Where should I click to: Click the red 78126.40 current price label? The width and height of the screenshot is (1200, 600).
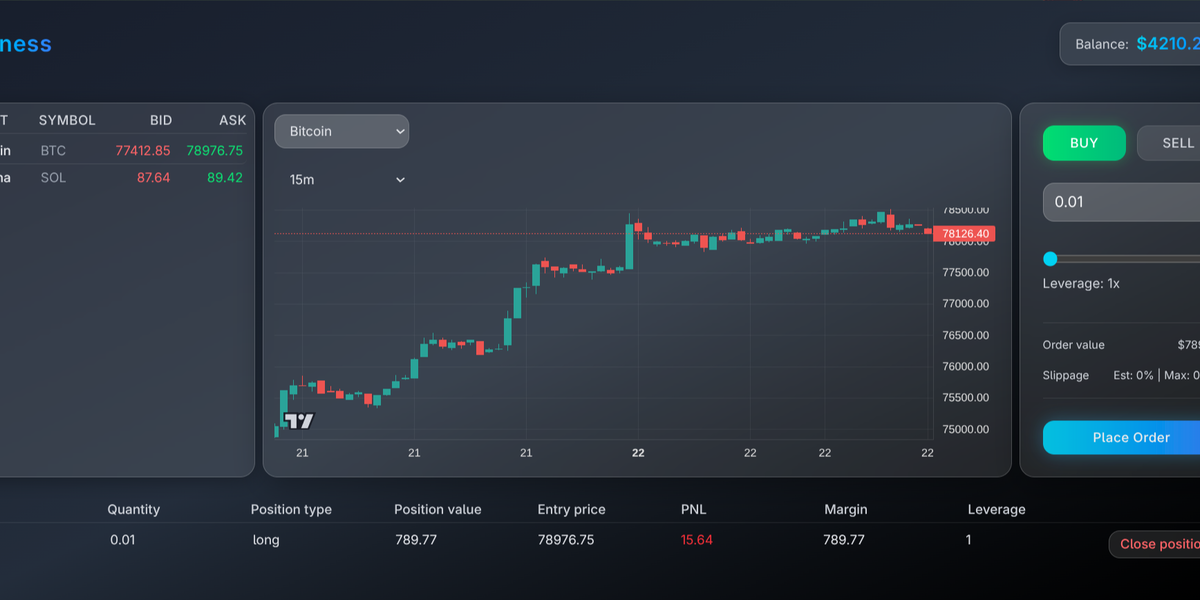coord(965,234)
